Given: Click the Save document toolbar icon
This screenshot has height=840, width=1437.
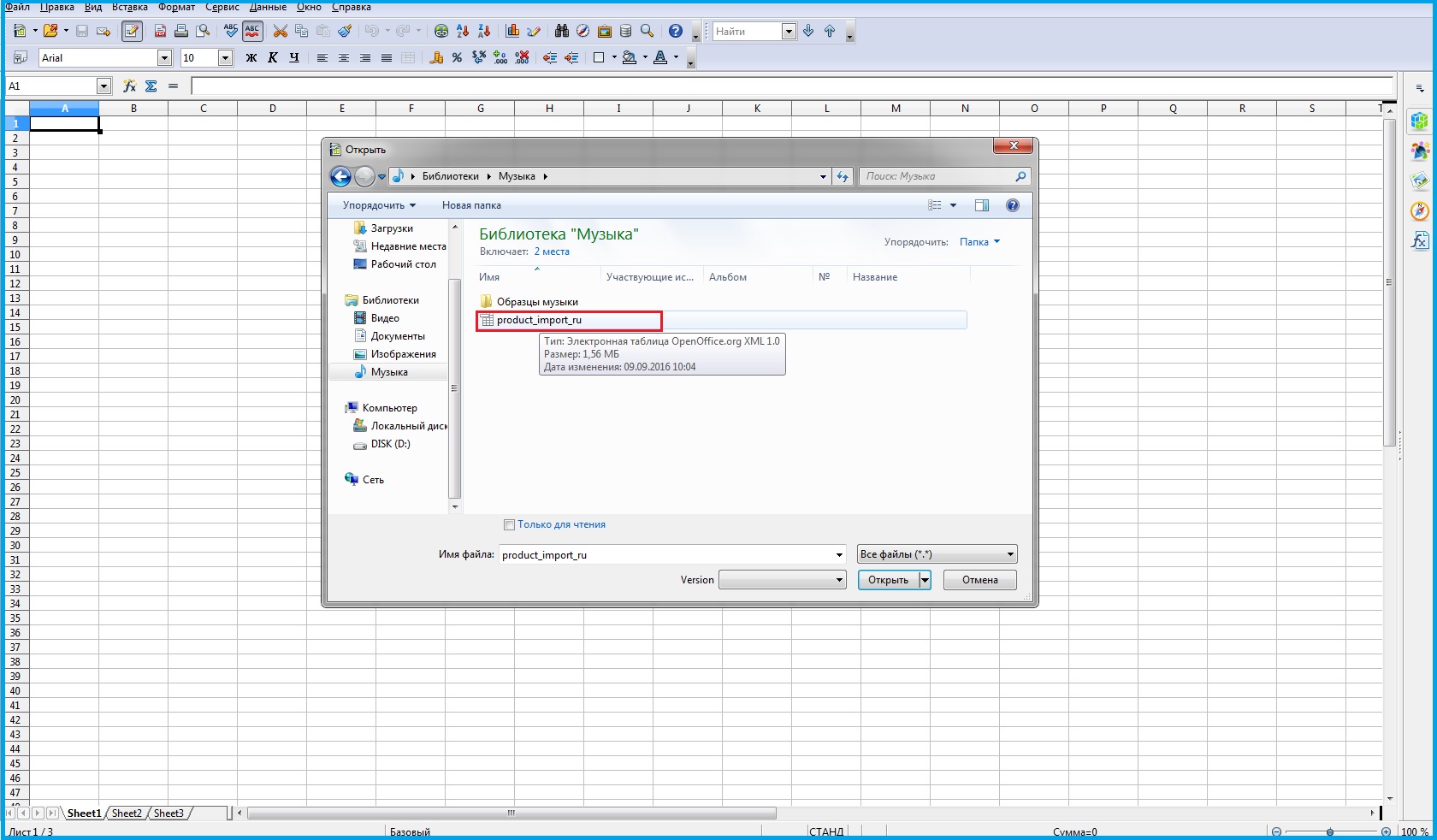Looking at the screenshot, I should 82,32.
